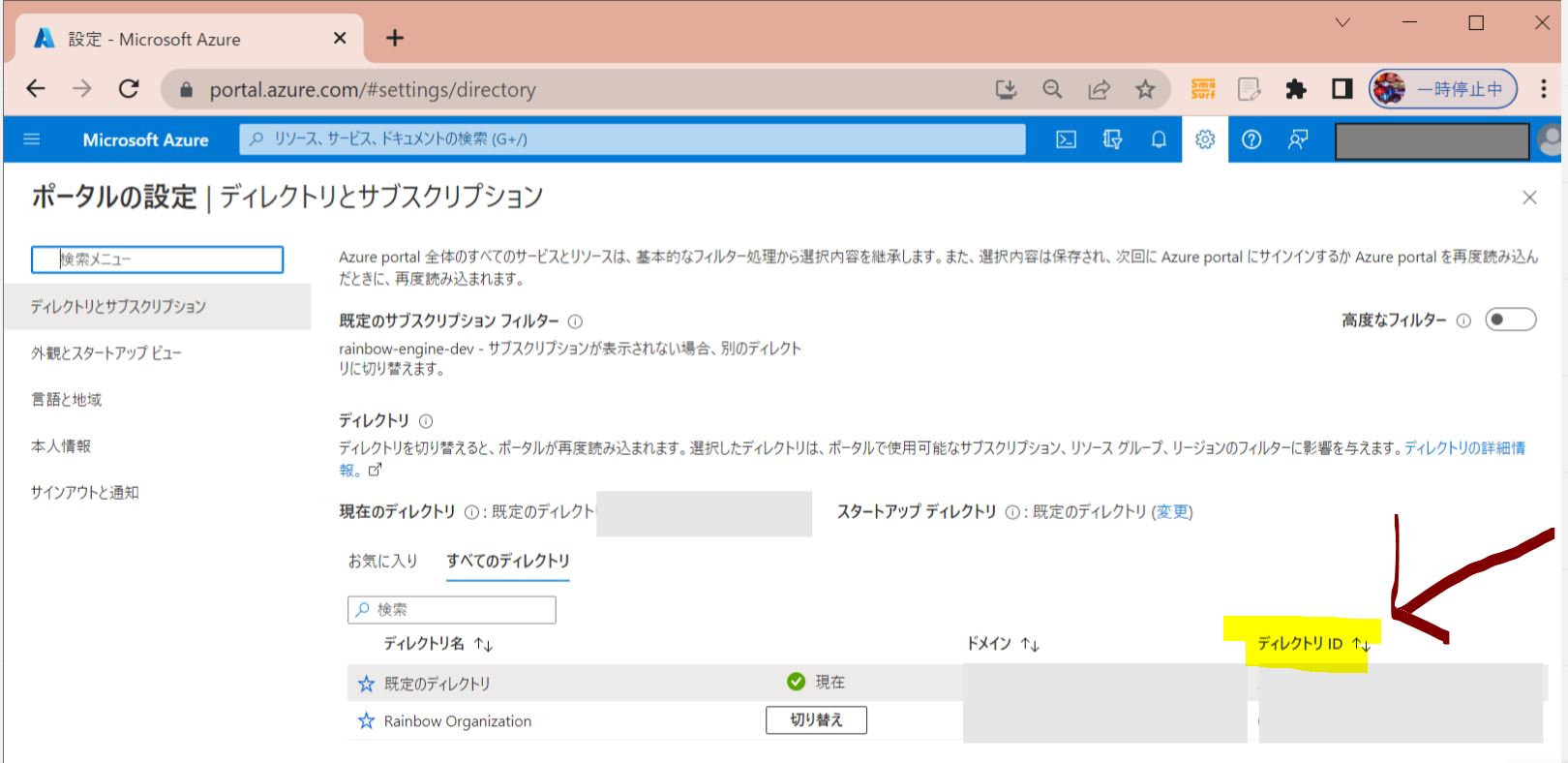Click the directory and subscription filter icon
The width and height of the screenshot is (1568, 763).
click(1112, 139)
